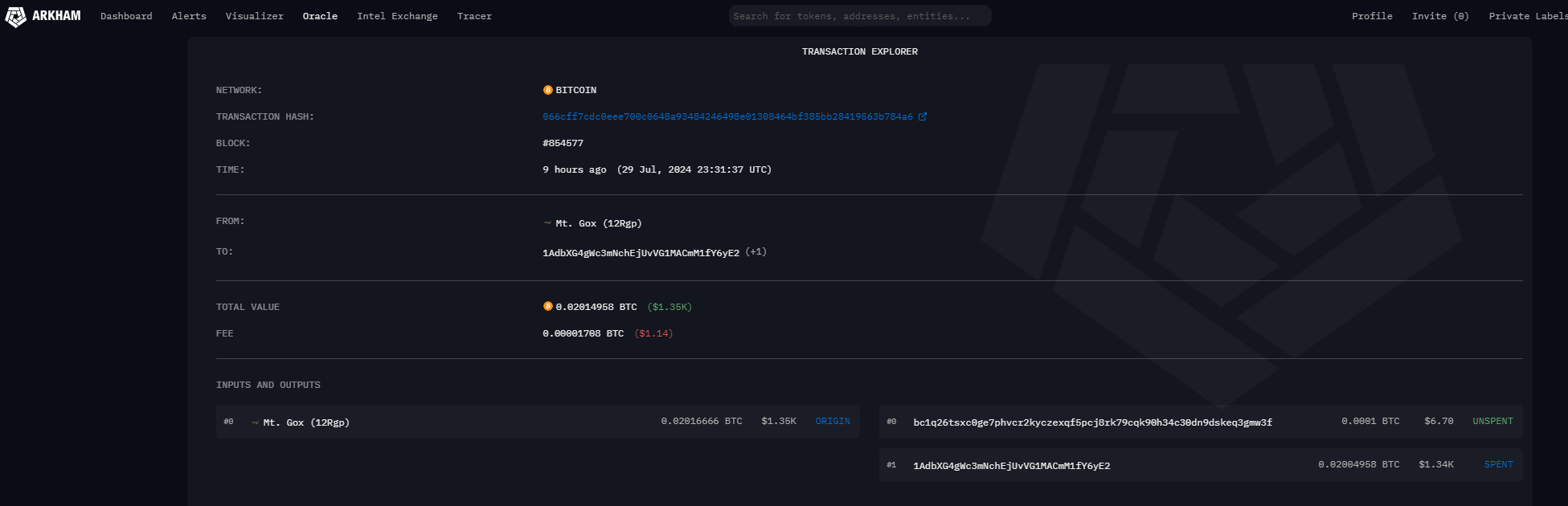This screenshot has width=1568, height=506.
Task: Open the Profile page
Action: [x=1372, y=16]
